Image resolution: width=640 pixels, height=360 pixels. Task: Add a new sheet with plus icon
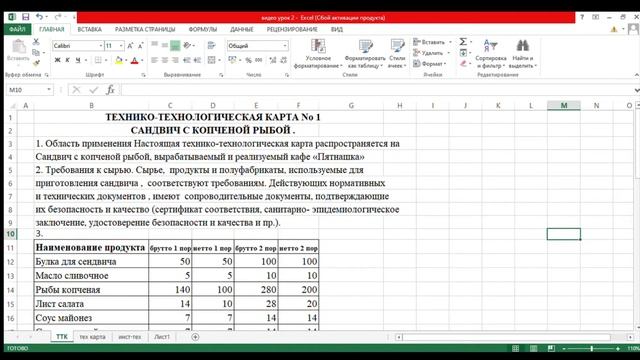click(x=195, y=337)
